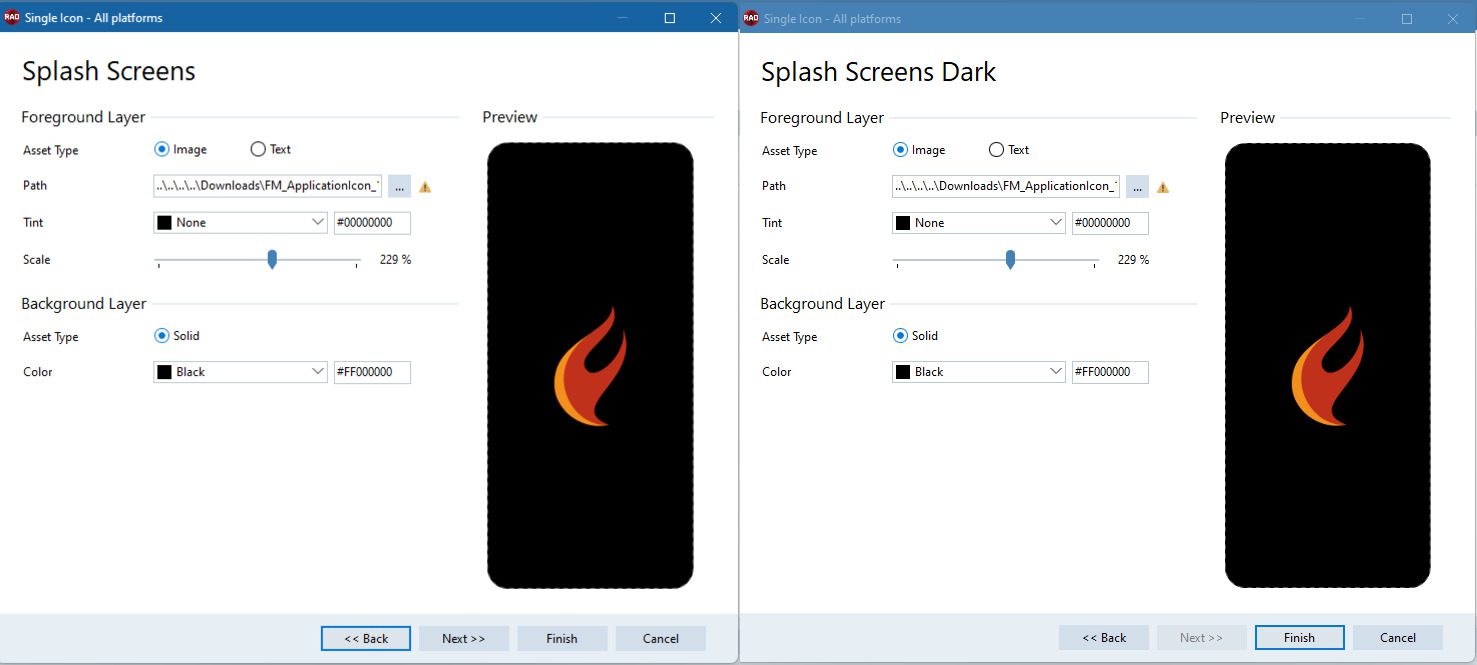
Task: Click flame preview image in Splash Screens Dark
Action: pos(1328,366)
